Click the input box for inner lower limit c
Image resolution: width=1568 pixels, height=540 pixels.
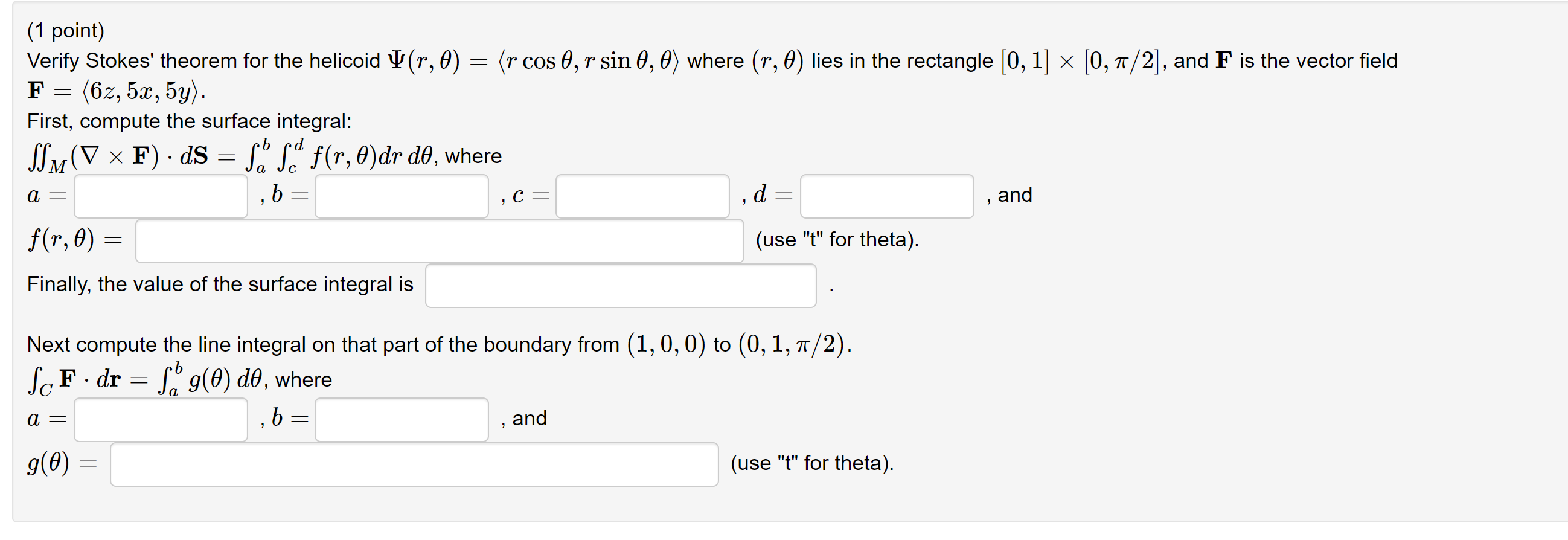642,196
